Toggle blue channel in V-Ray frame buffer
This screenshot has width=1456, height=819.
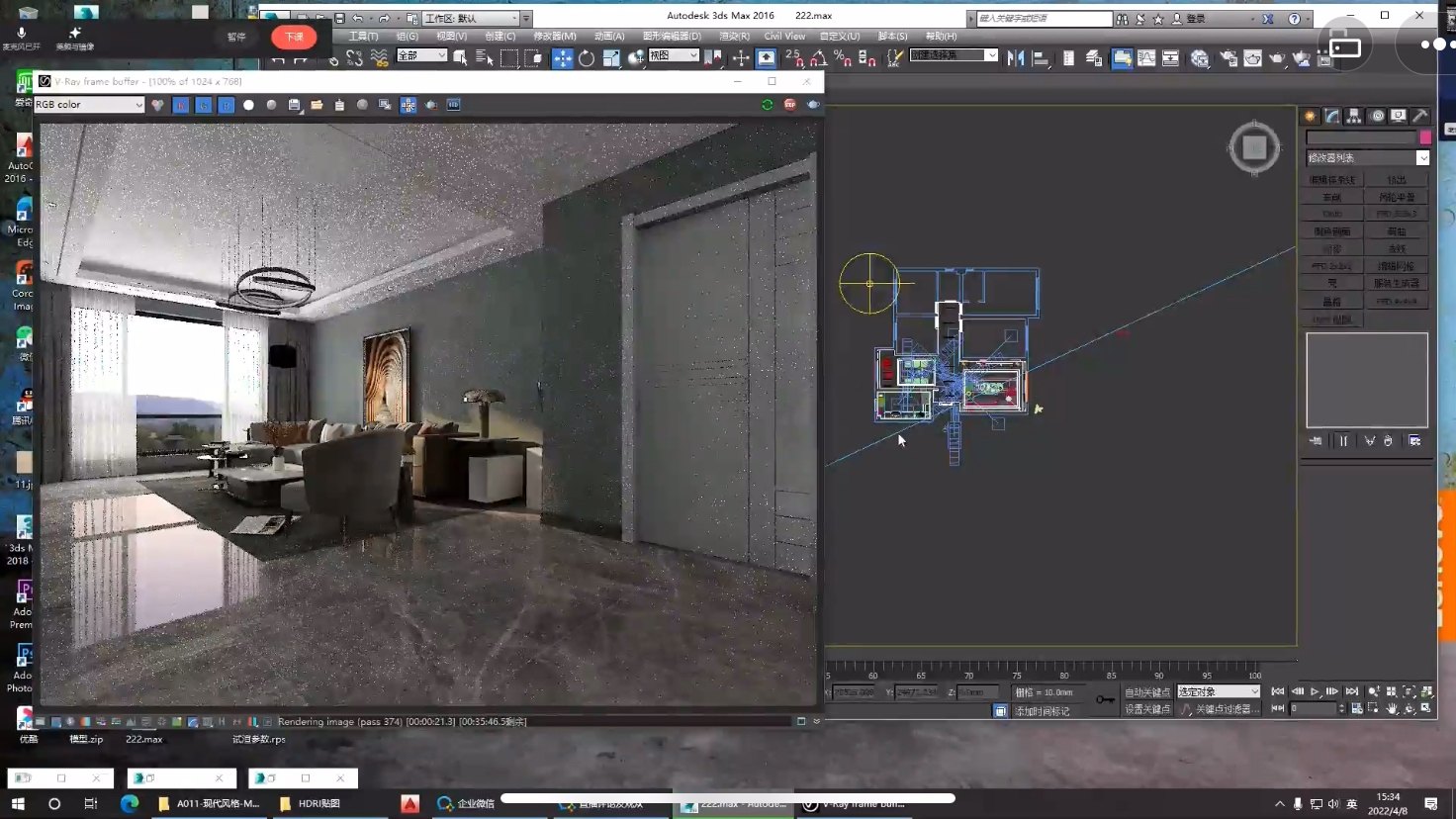[x=226, y=105]
